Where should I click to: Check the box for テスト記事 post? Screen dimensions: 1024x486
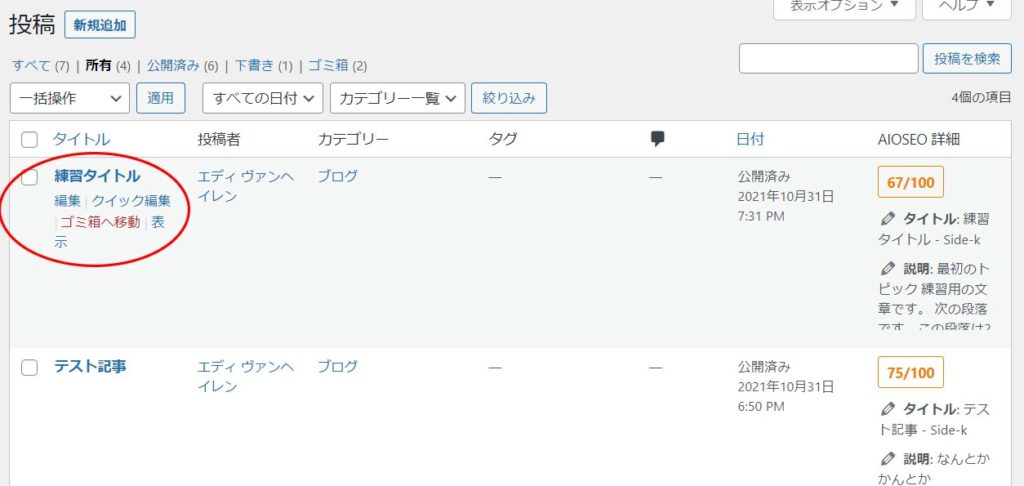(x=29, y=367)
